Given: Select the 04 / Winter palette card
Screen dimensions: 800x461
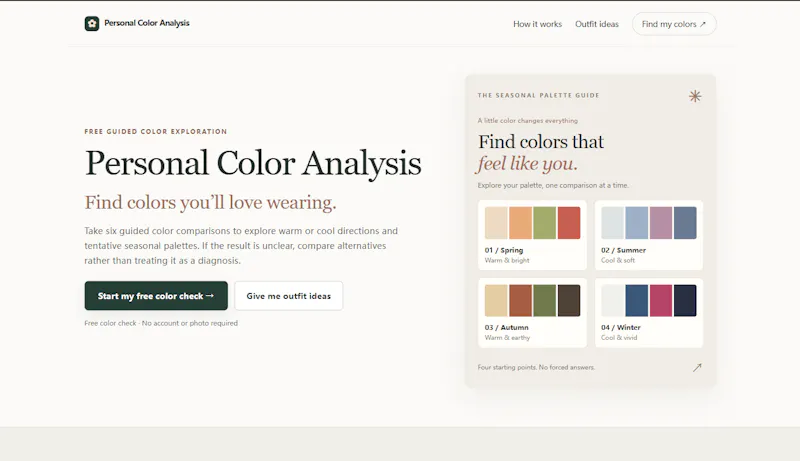Looking at the screenshot, I should pyautogui.click(x=648, y=313).
